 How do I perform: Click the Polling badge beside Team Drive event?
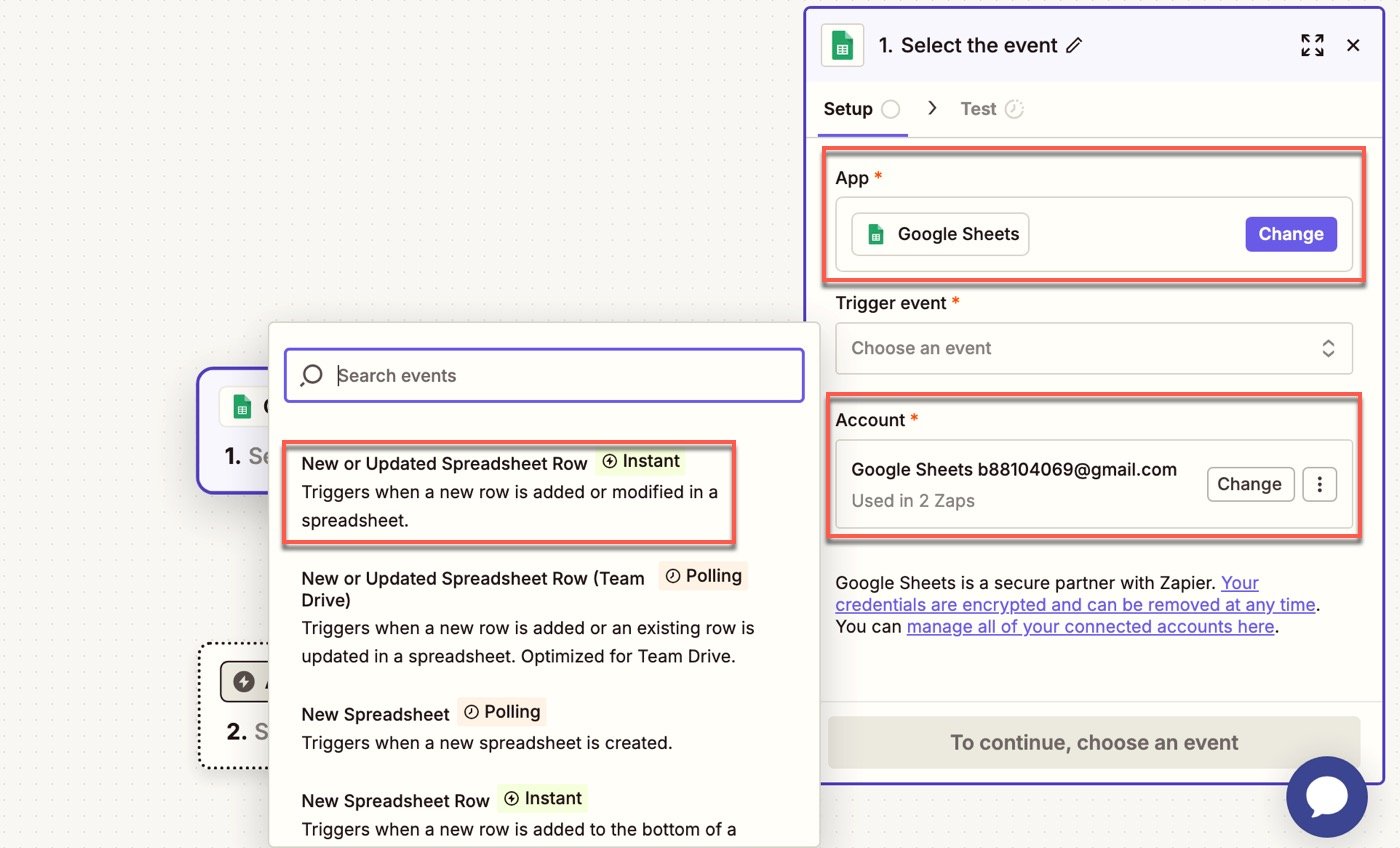click(x=704, y=576)
